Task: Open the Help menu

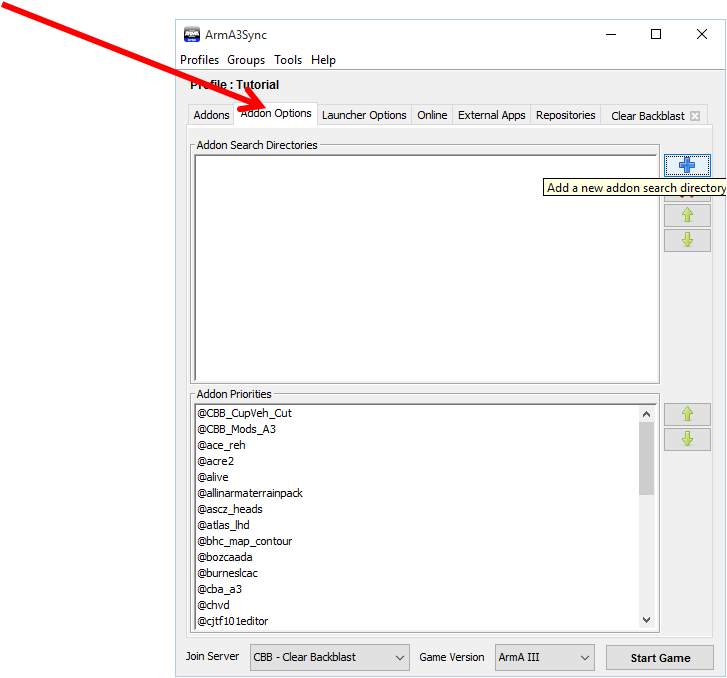Action: [323, 60]
